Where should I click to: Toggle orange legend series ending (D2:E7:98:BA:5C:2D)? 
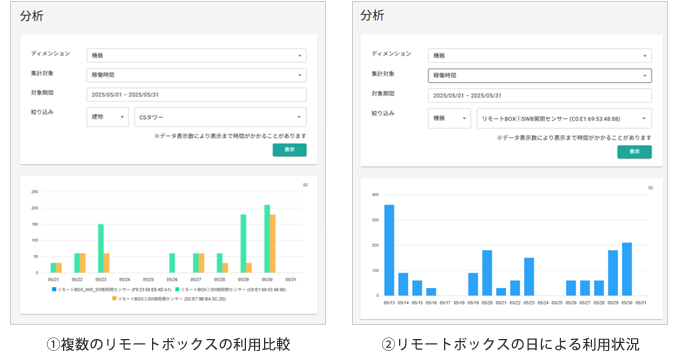(169, 299)
